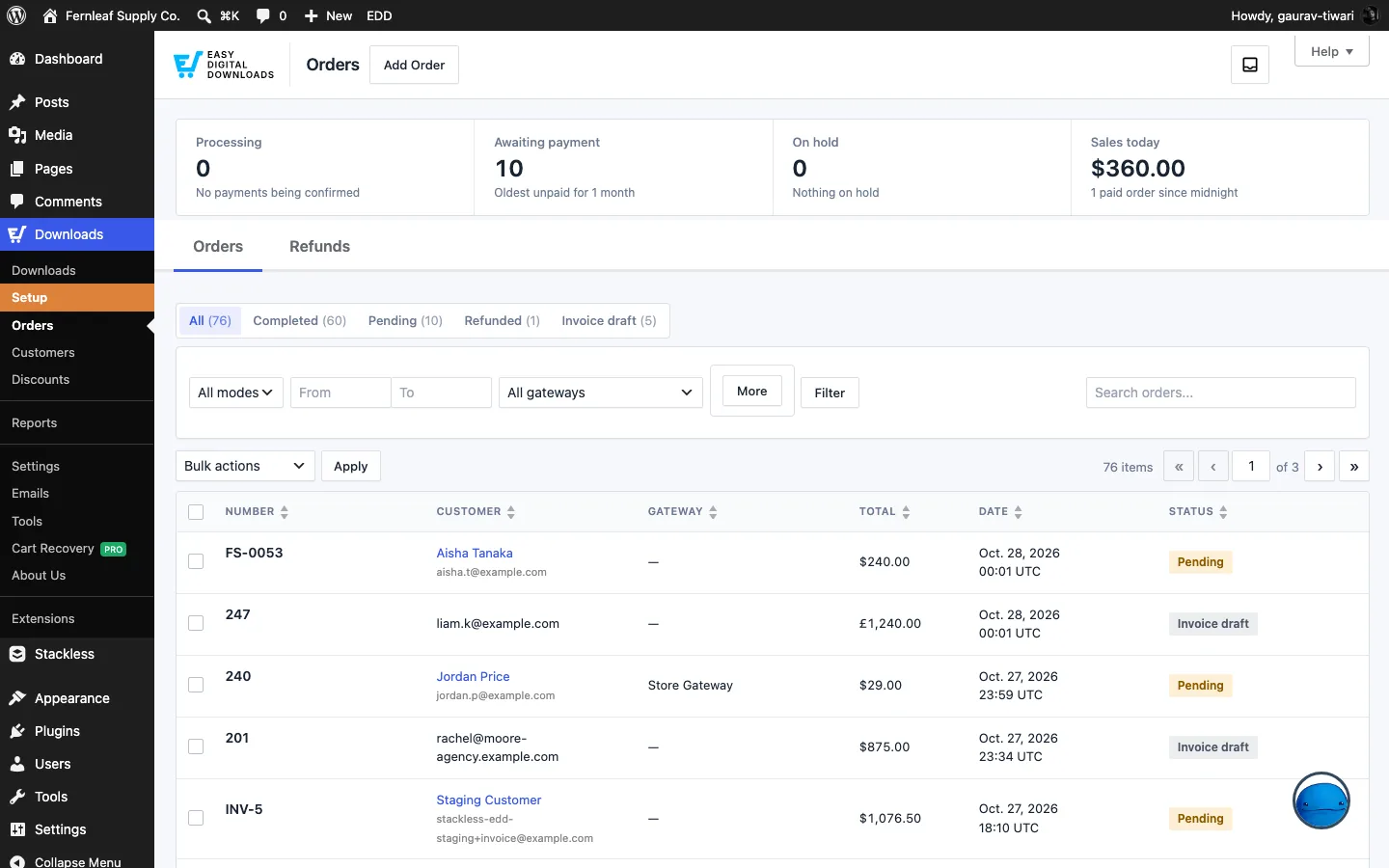Viewport: 1389px width, 868px height.
Task: Open the search magnifier in admin bar
Action: (204, 15)
